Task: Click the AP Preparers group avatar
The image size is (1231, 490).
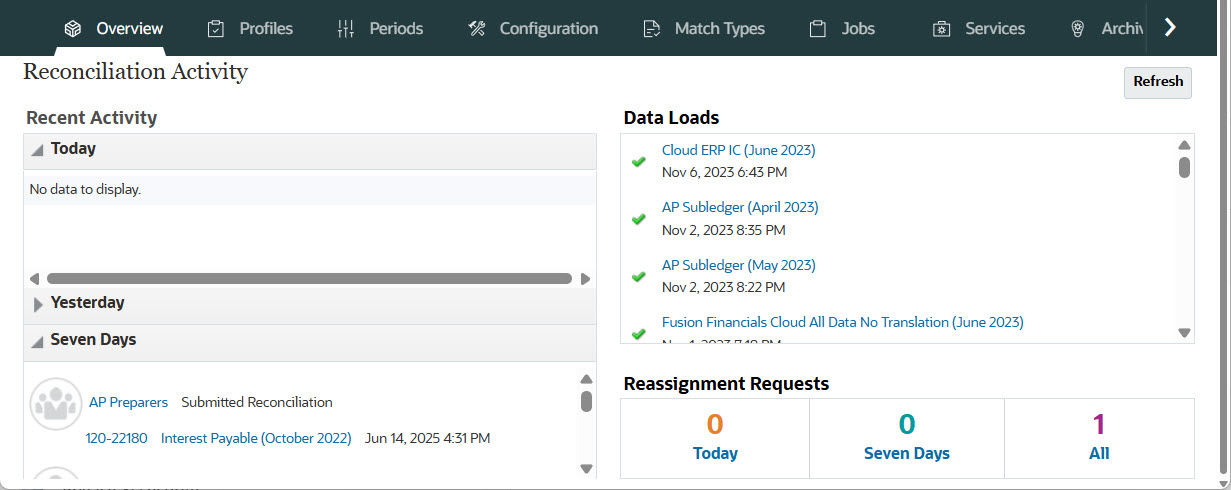Action: pyautogui.click(x=56, y=403)
